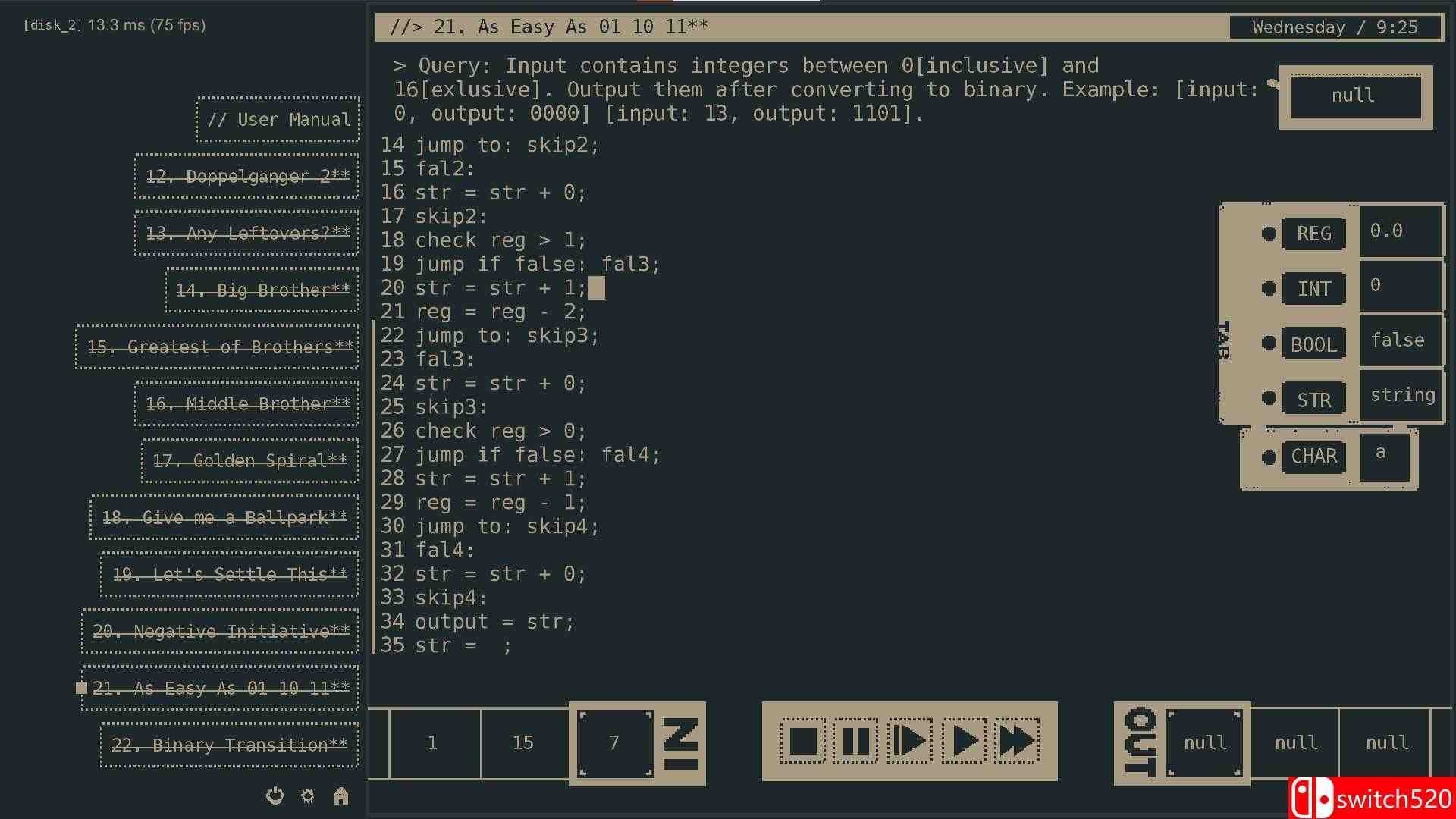Select the step-forward execution icon
This screenshot has width=1456, height=819.
[908, 742]
